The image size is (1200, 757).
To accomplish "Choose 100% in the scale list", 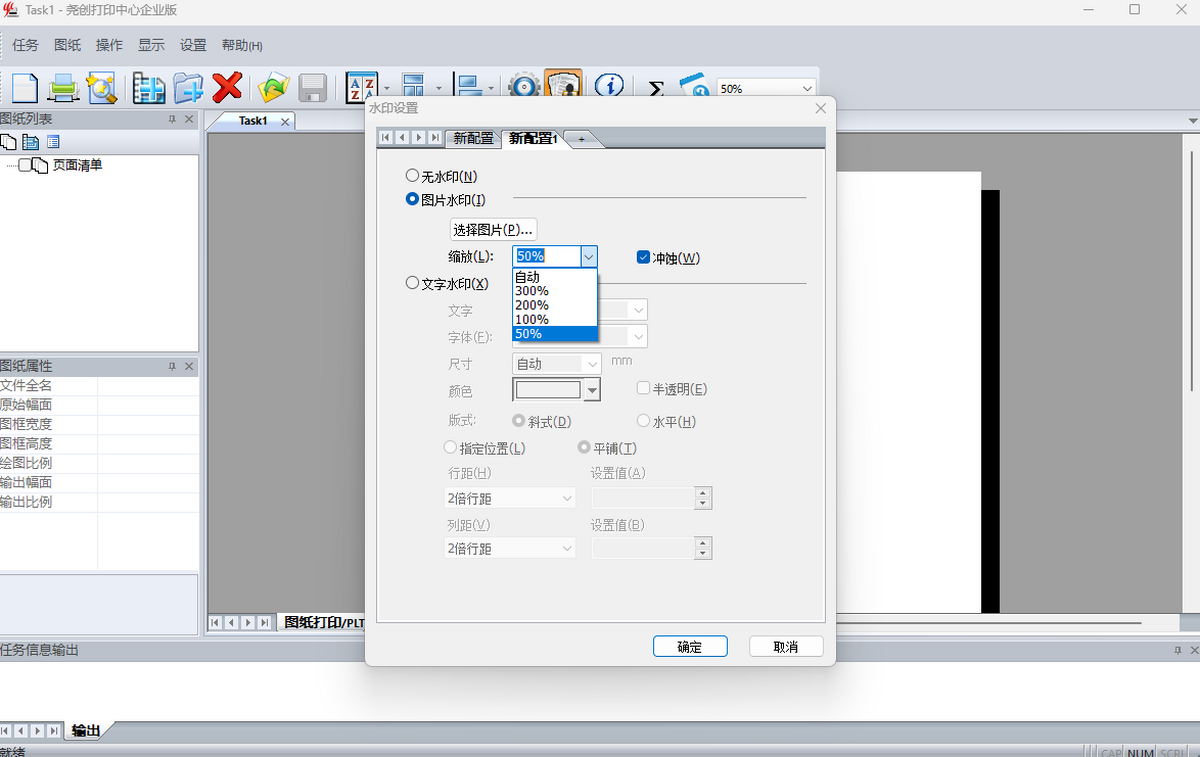I will pyautogui.click(x=555, y=319).
